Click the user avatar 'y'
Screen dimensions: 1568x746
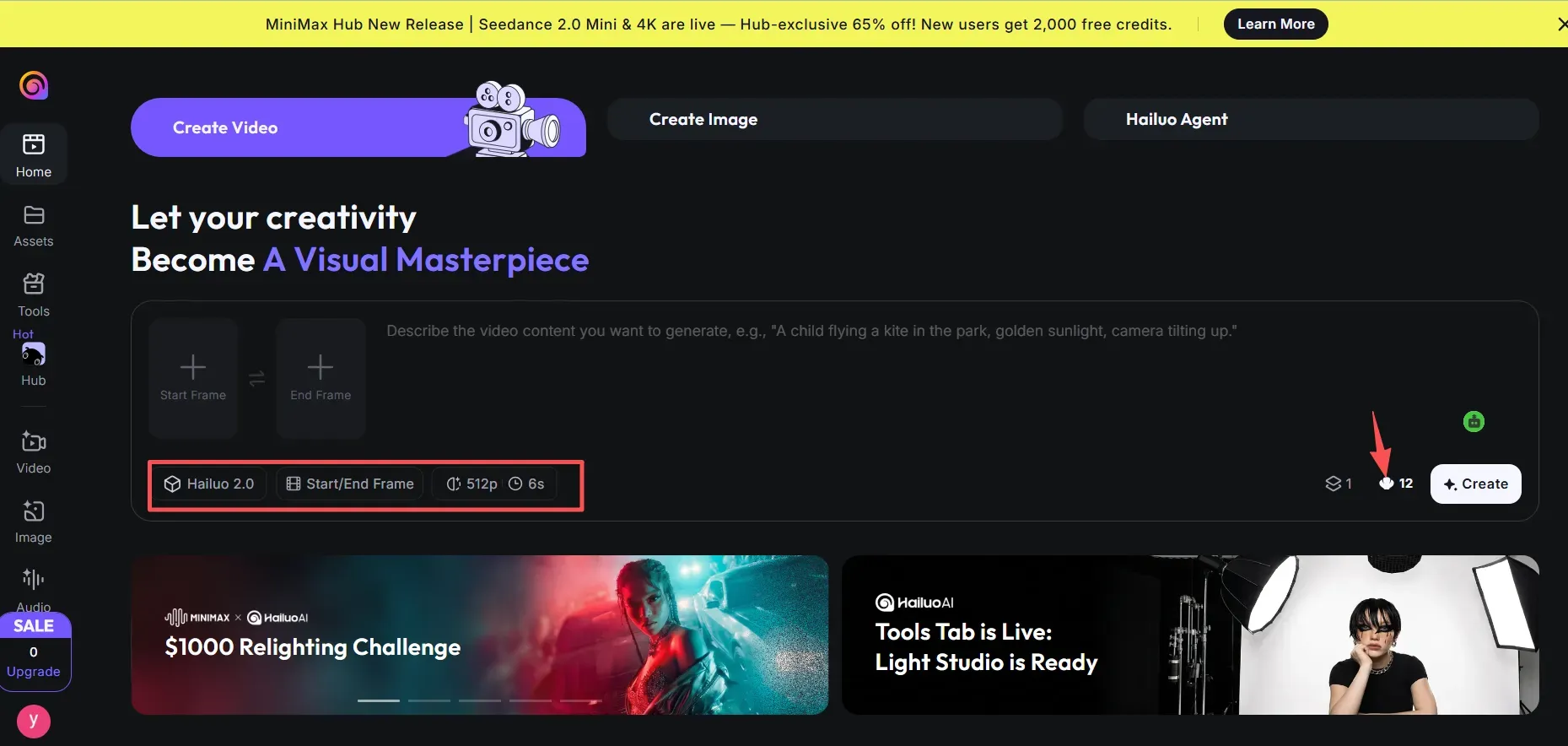(34, 721)
